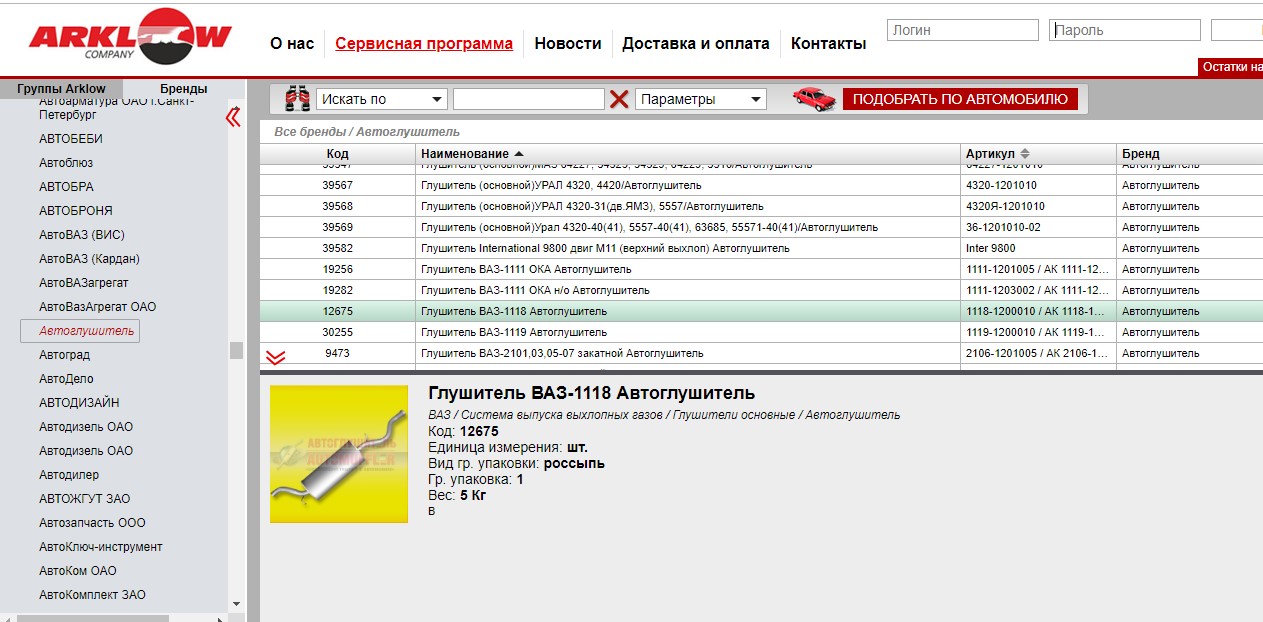Switch to Группы Arklow tab
Image resolution: width=1263 pixels, height=622 pixels.
[x=61, y=89]
